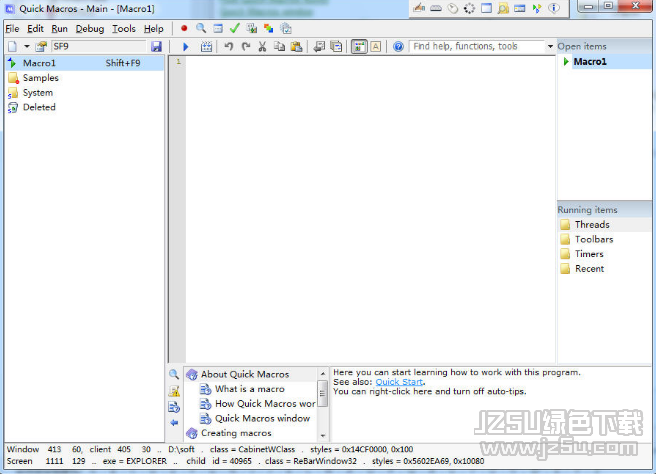656x474 pixels.
Task: Click the blue back arrow in tips panel
Action: coord(174,423)
